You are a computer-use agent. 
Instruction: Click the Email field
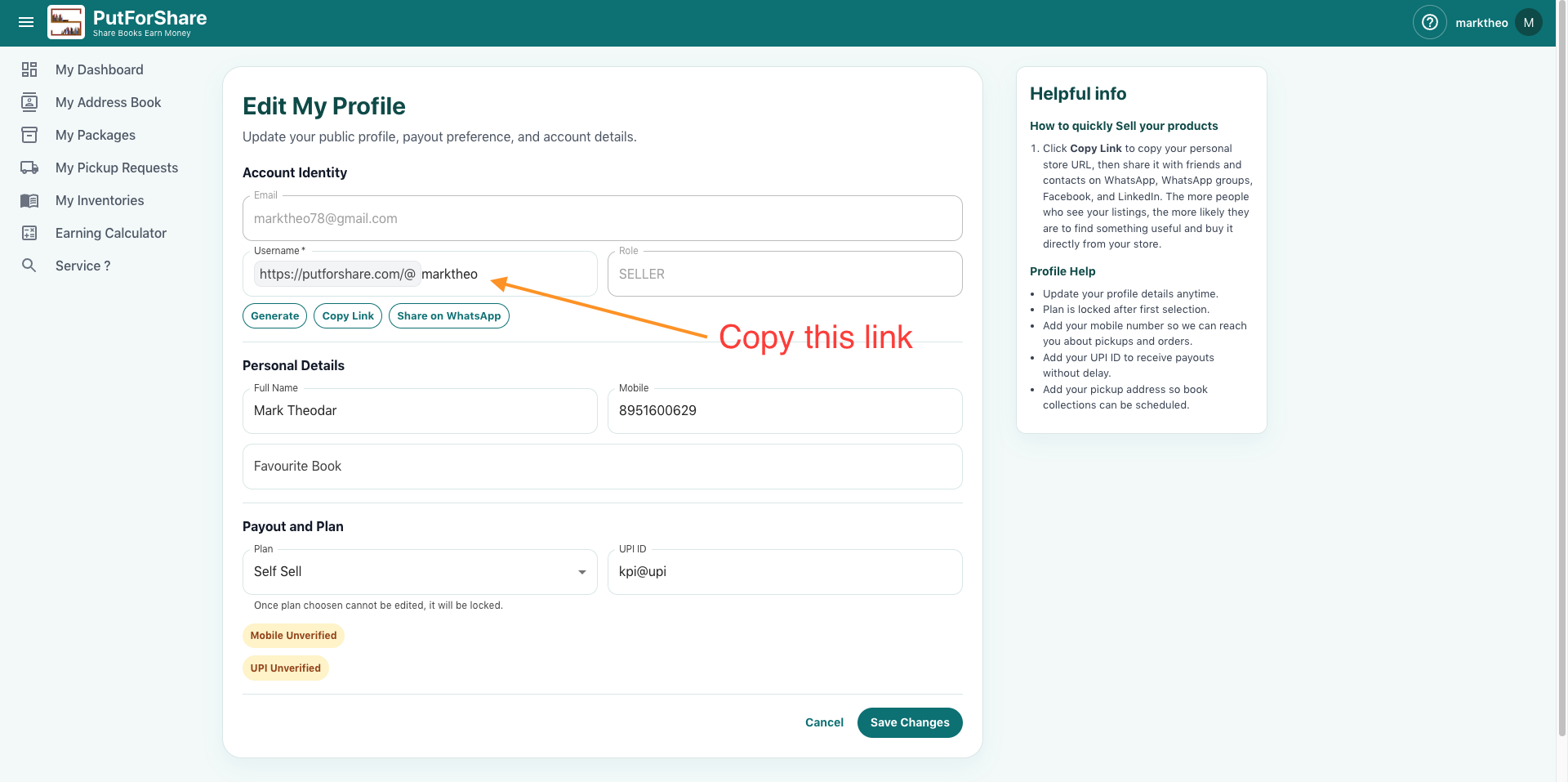coord(603,218)
